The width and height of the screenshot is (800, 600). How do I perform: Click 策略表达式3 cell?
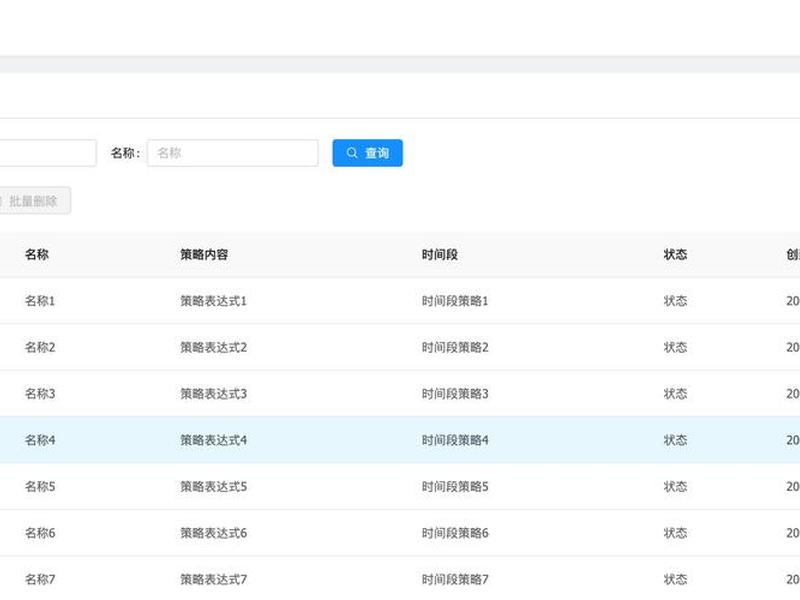[x=213, y=393]
